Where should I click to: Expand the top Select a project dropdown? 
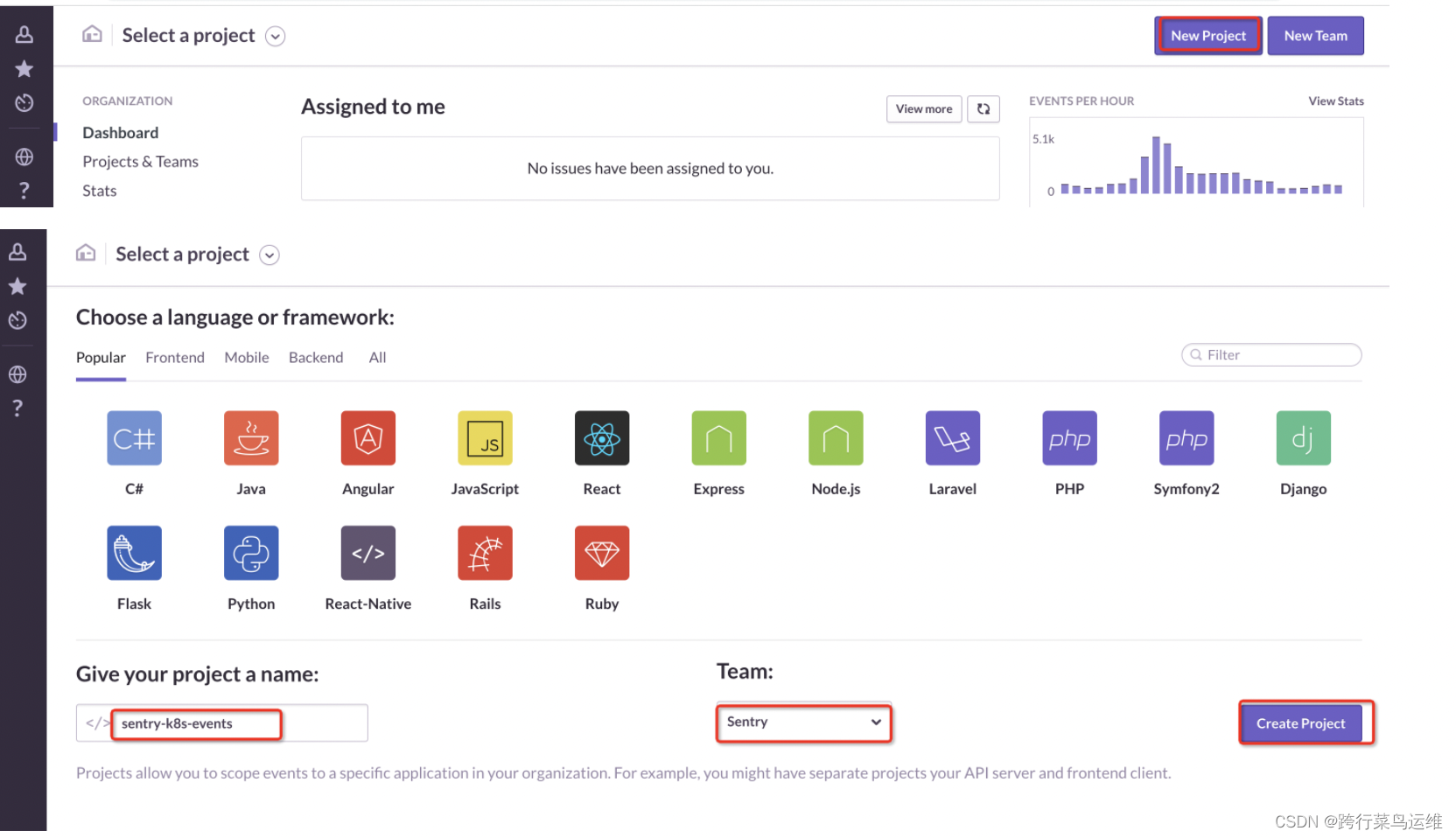tap(275, 37)
